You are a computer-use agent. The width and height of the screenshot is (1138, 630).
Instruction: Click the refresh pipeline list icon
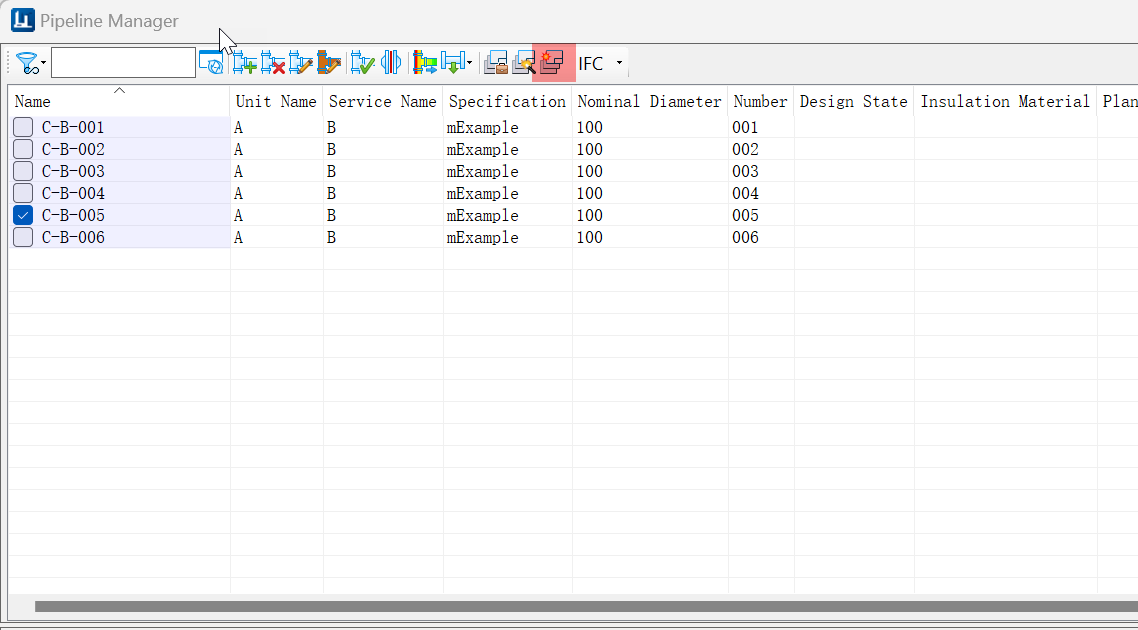pos(211,62)
